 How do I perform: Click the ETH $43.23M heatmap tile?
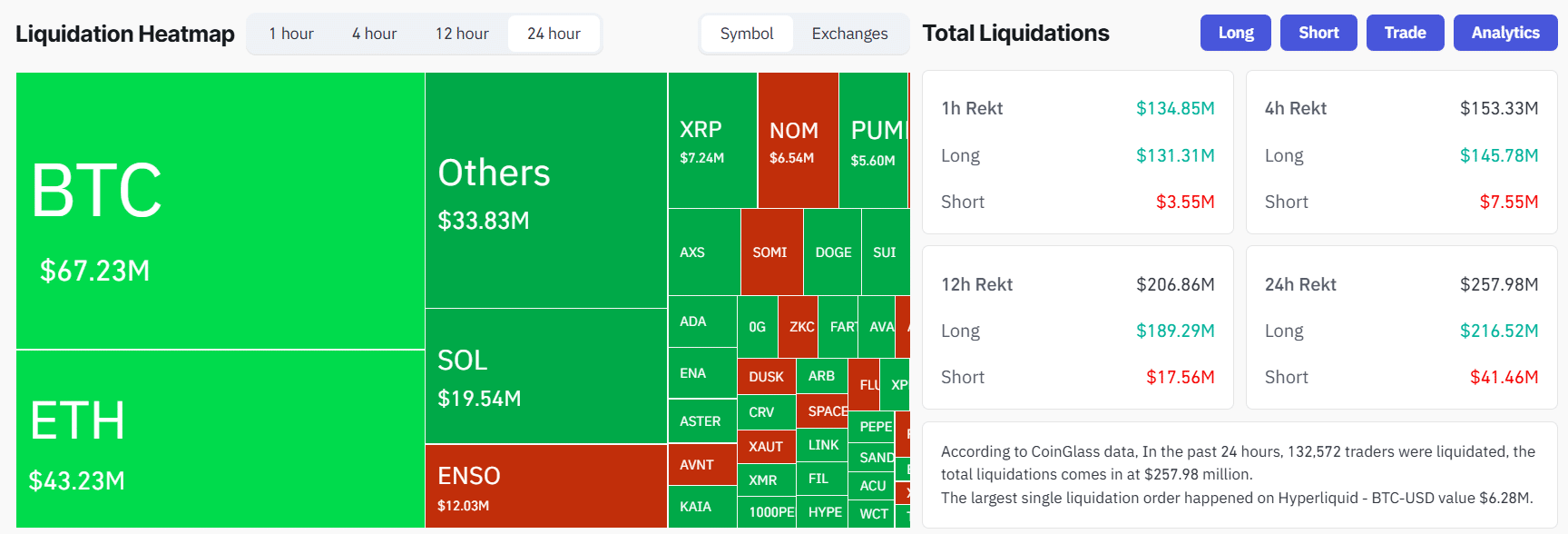[x=220, y=439]
